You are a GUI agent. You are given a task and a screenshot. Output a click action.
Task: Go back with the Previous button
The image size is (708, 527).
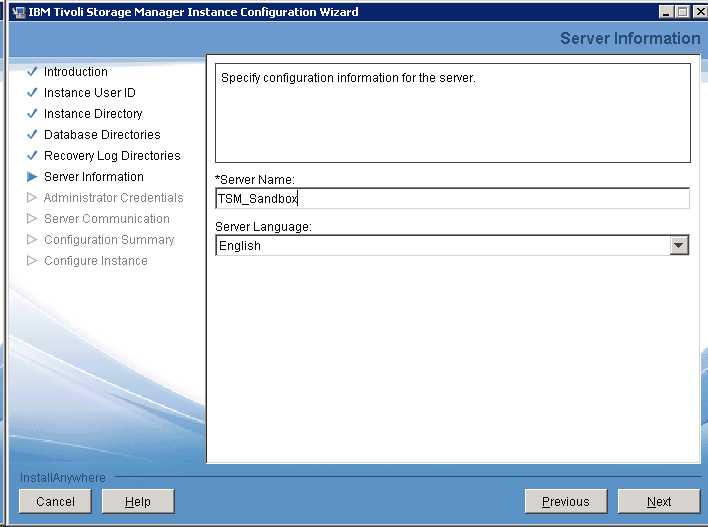[x=565, y=502]
